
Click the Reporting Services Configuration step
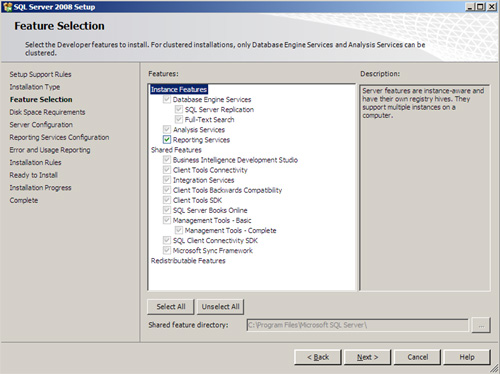point(59,137)
